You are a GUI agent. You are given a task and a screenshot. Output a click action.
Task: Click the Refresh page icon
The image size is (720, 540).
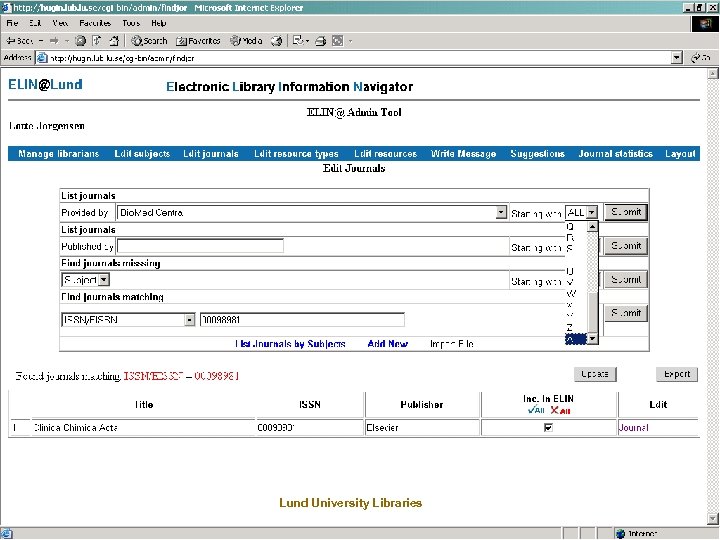point(97,41)
